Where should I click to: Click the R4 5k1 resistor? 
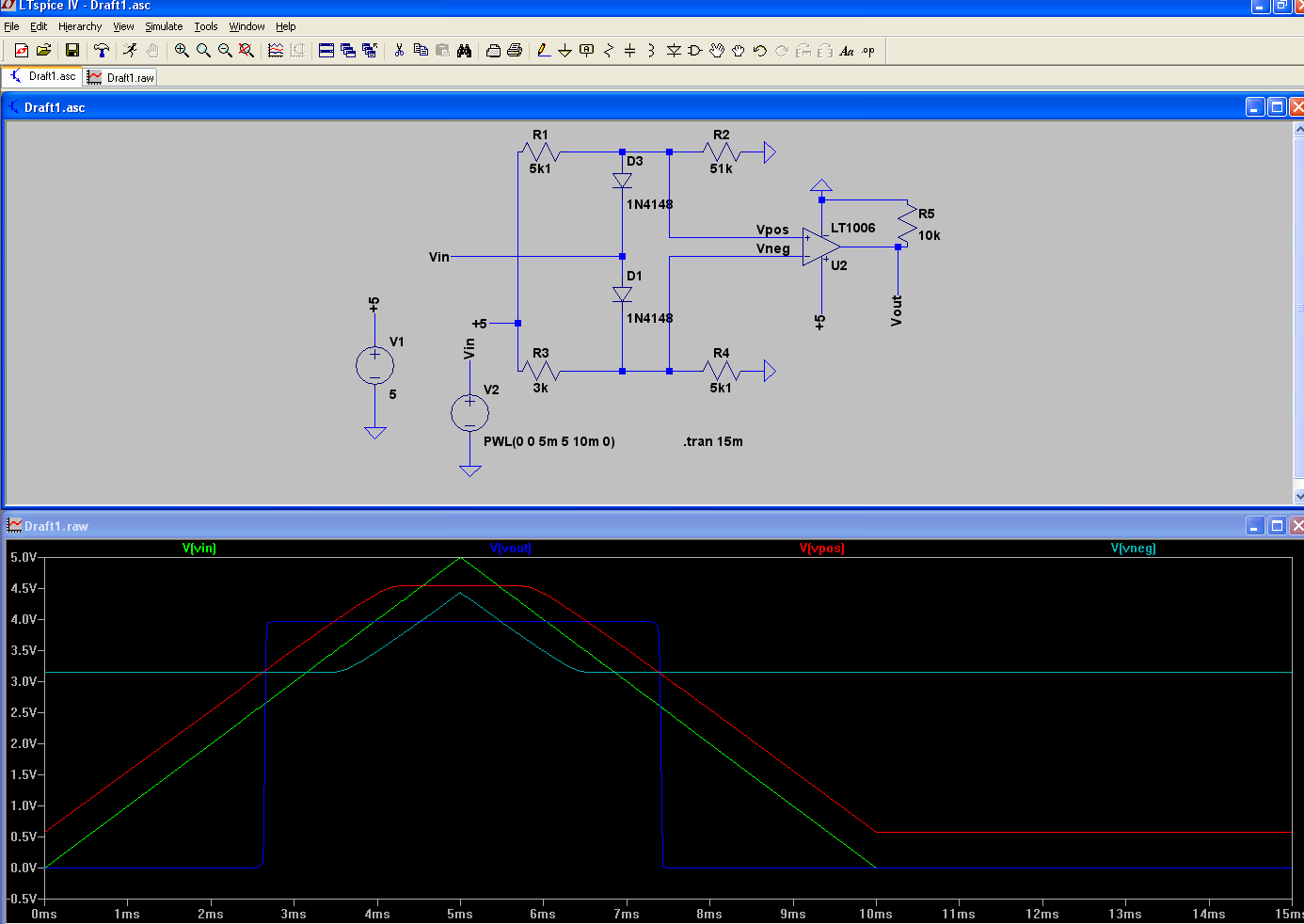pos(722,371)
